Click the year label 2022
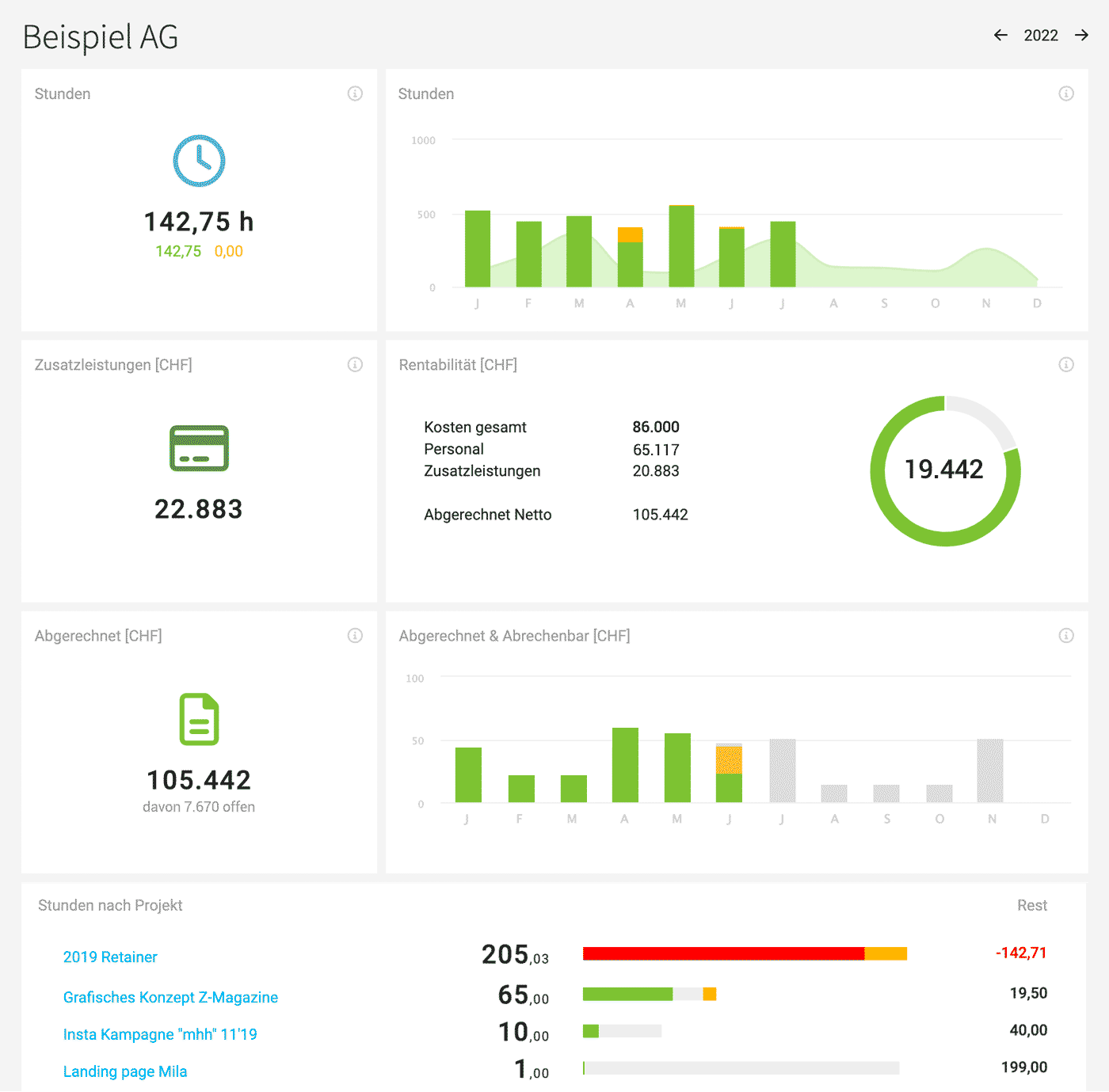 click(1041, 35)
